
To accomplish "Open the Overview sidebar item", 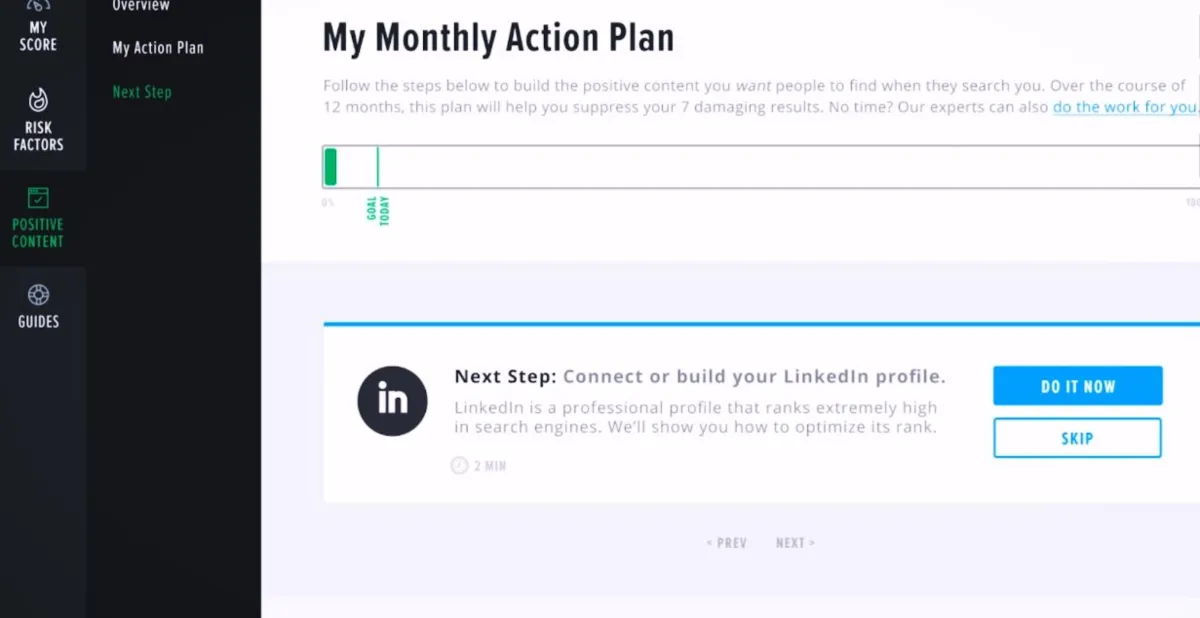I will pos(141,6).
